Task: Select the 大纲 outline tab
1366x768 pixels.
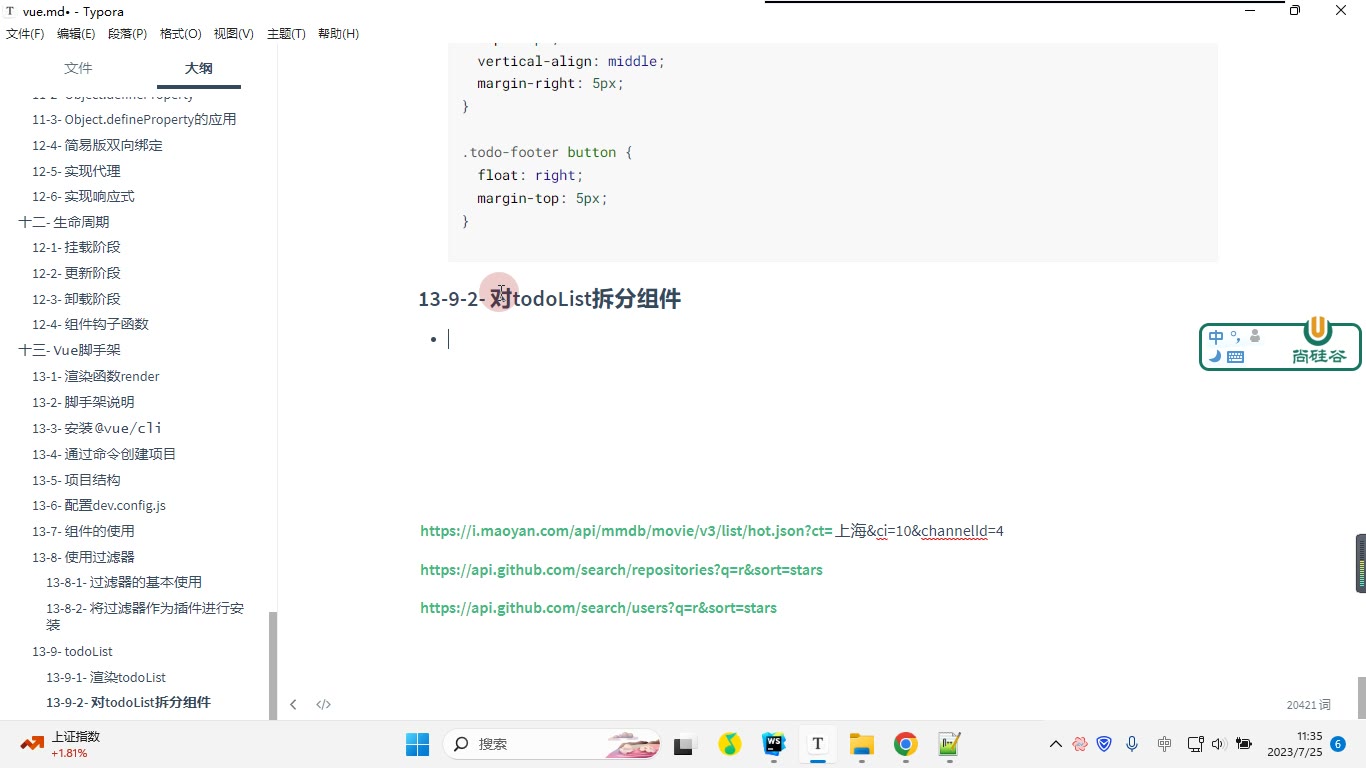Action: point(199,68)
